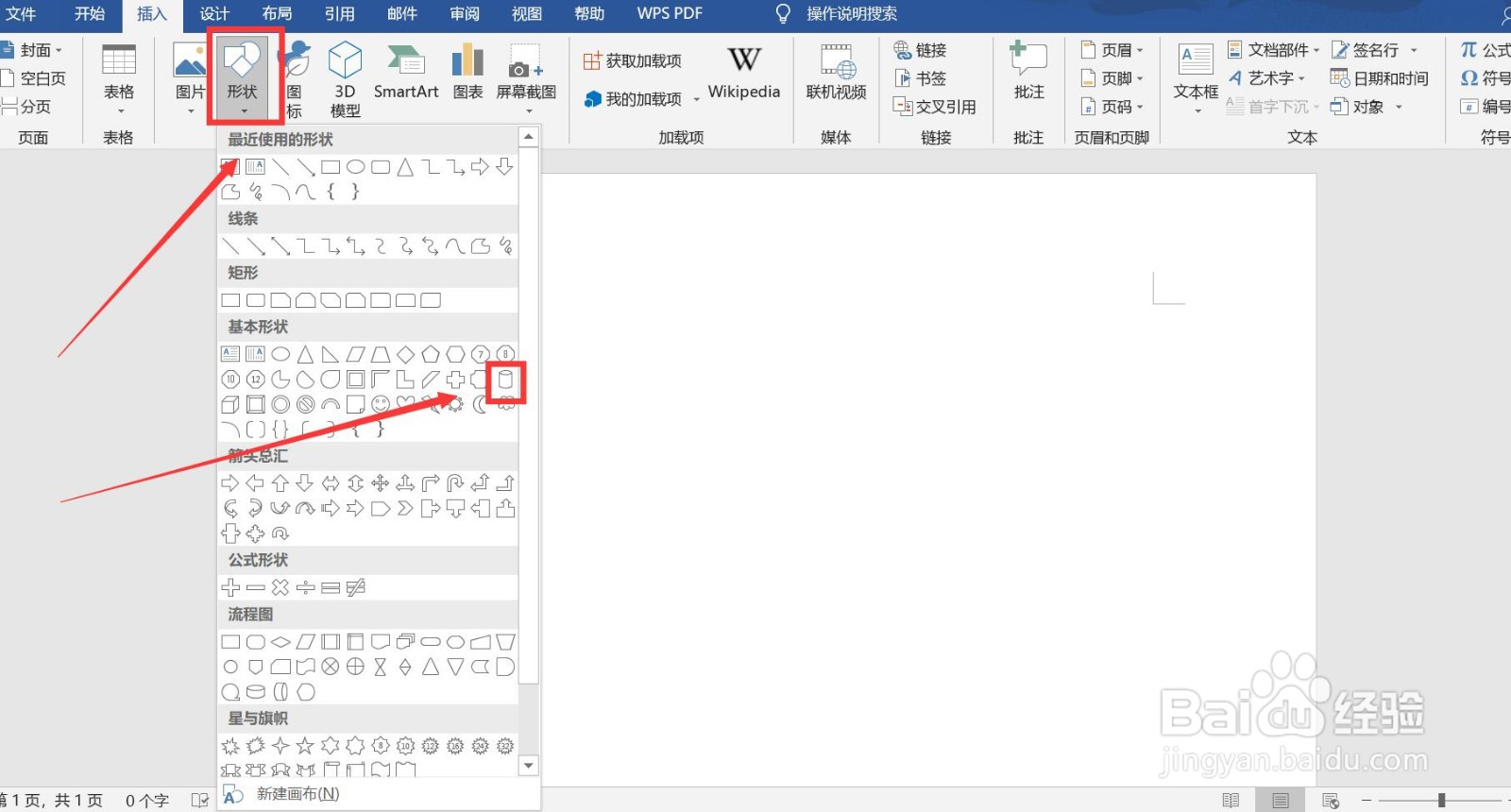
Task: Open the 对象 object dropdown
Action: (1366, 107)
